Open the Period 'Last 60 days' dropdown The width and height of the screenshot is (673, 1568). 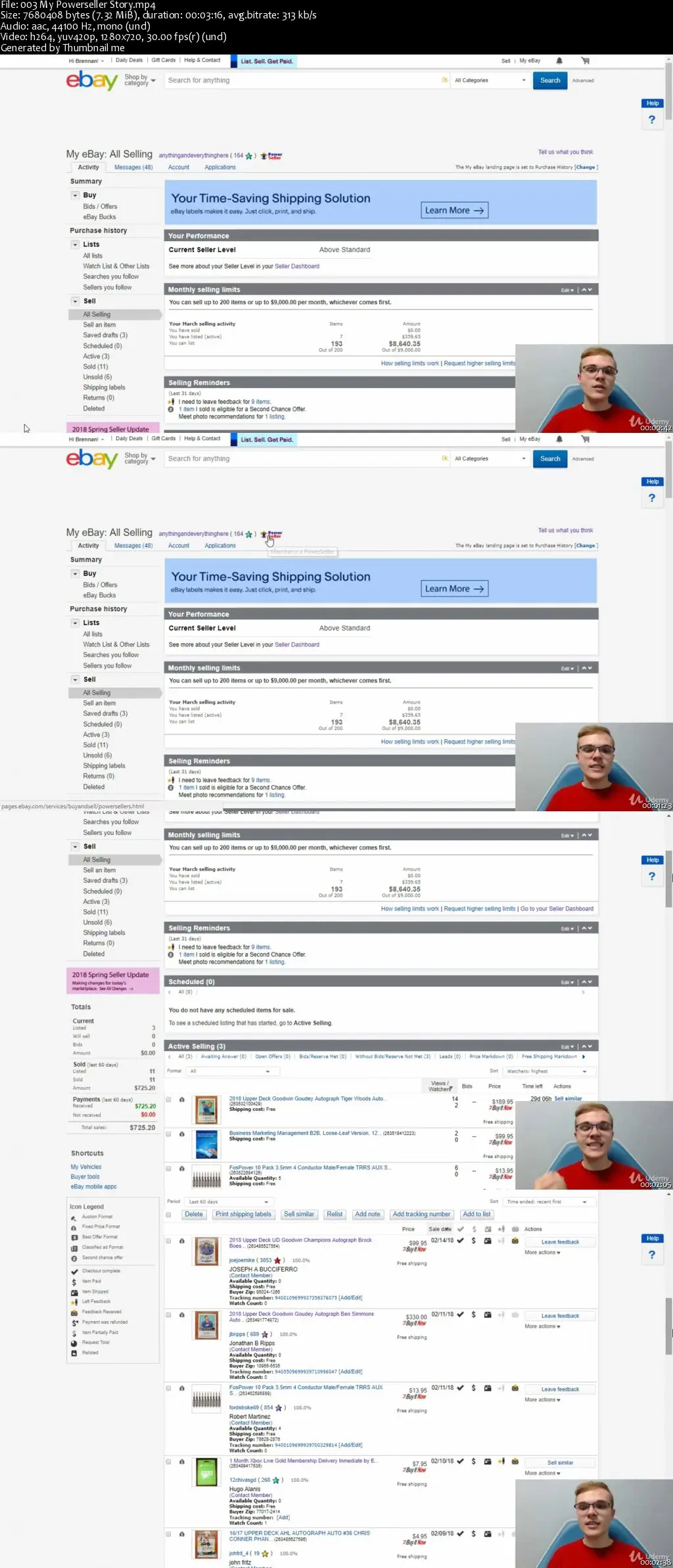click(x=229, y=1201)
